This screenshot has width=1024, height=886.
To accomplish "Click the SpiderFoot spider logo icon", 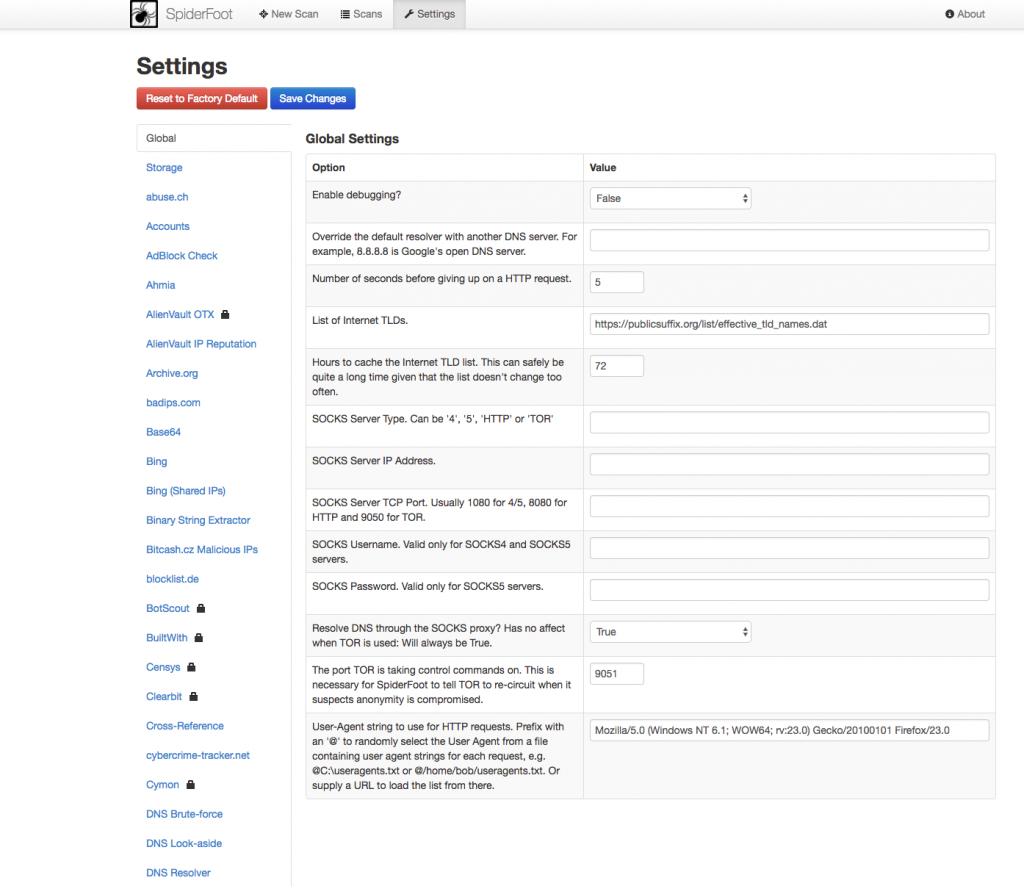I will pyautogui.click(x=144, y=14).
